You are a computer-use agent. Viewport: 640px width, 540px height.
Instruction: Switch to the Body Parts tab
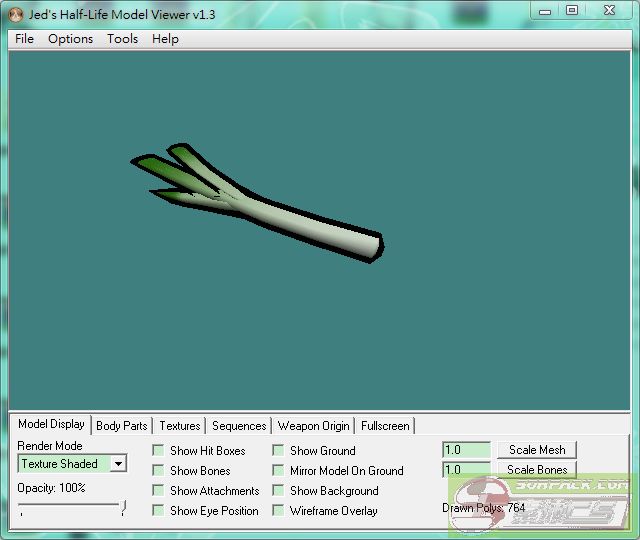tap(121, 426)
